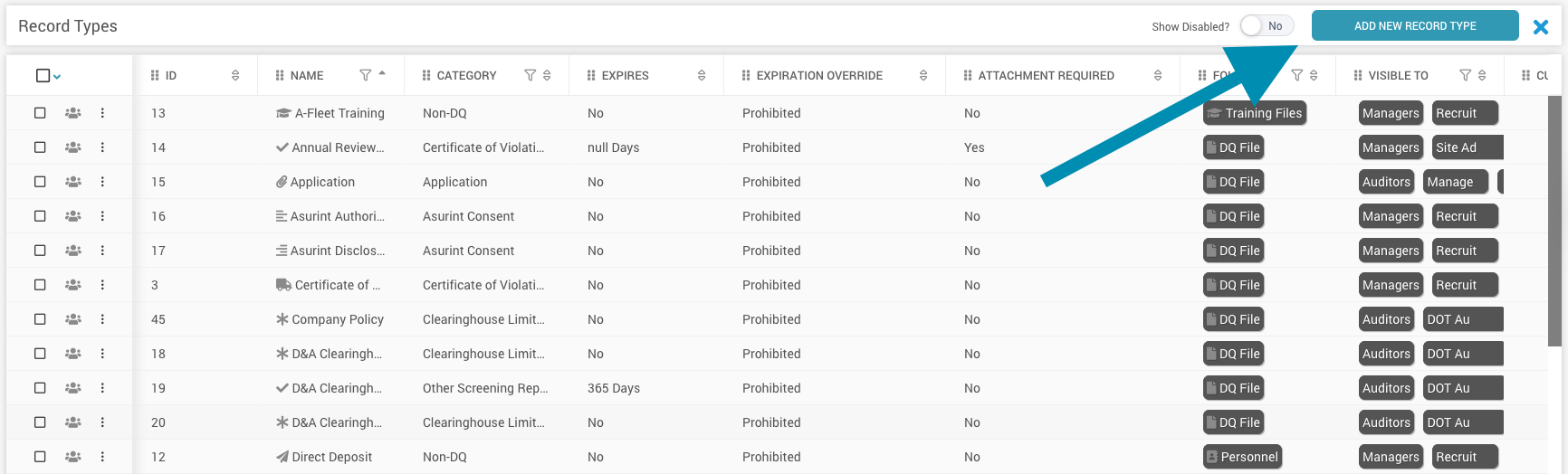
Task: Click the Training Files folder tag
Action: point(1255,113)
